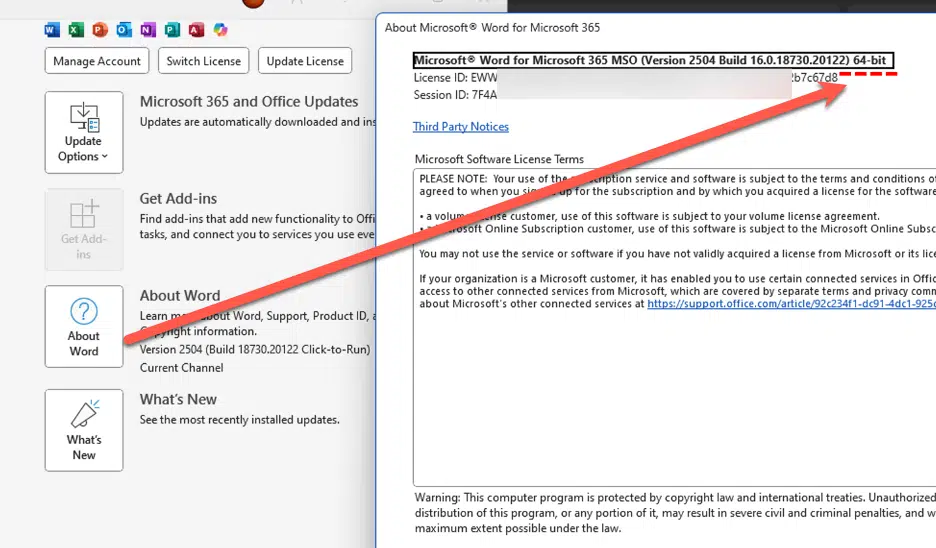The image size is (936, 548).
Task: Click the Outlook app icon
Action: point(124,29)
